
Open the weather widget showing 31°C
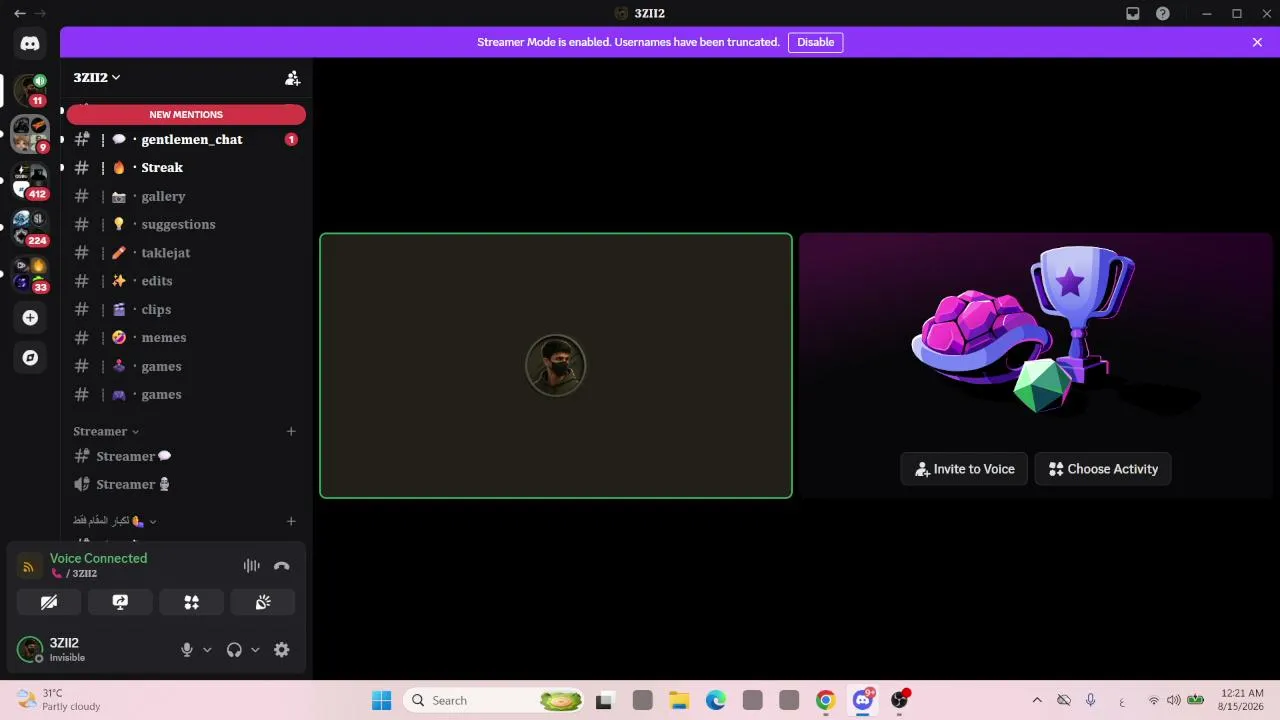pyautogui.click(x=59, y=700)
